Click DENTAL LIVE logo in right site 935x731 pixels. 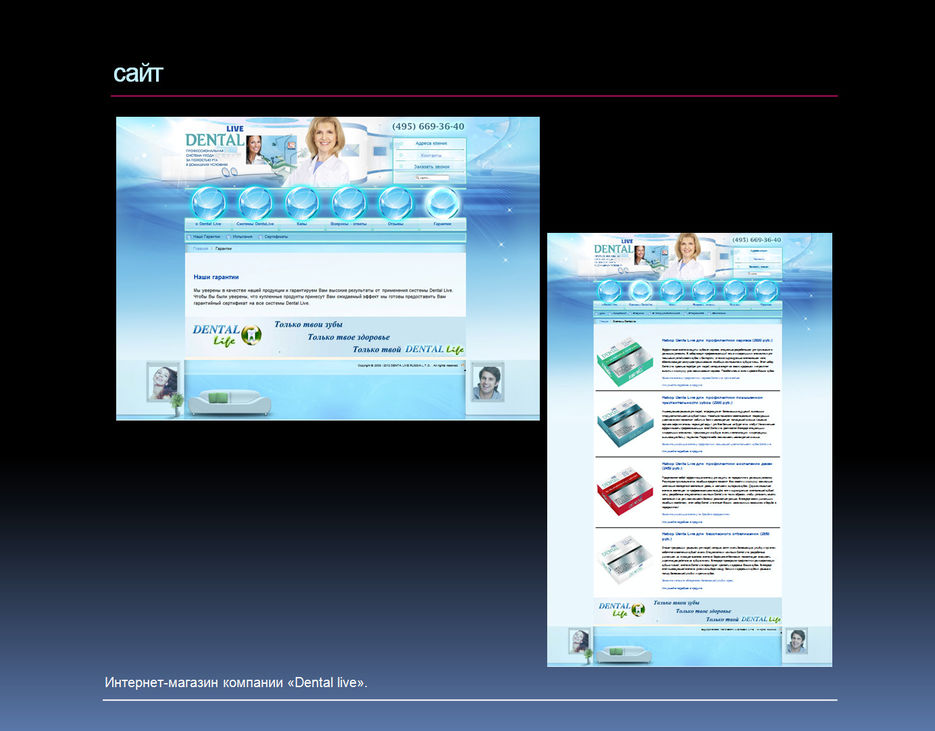(x=614, y=247)
